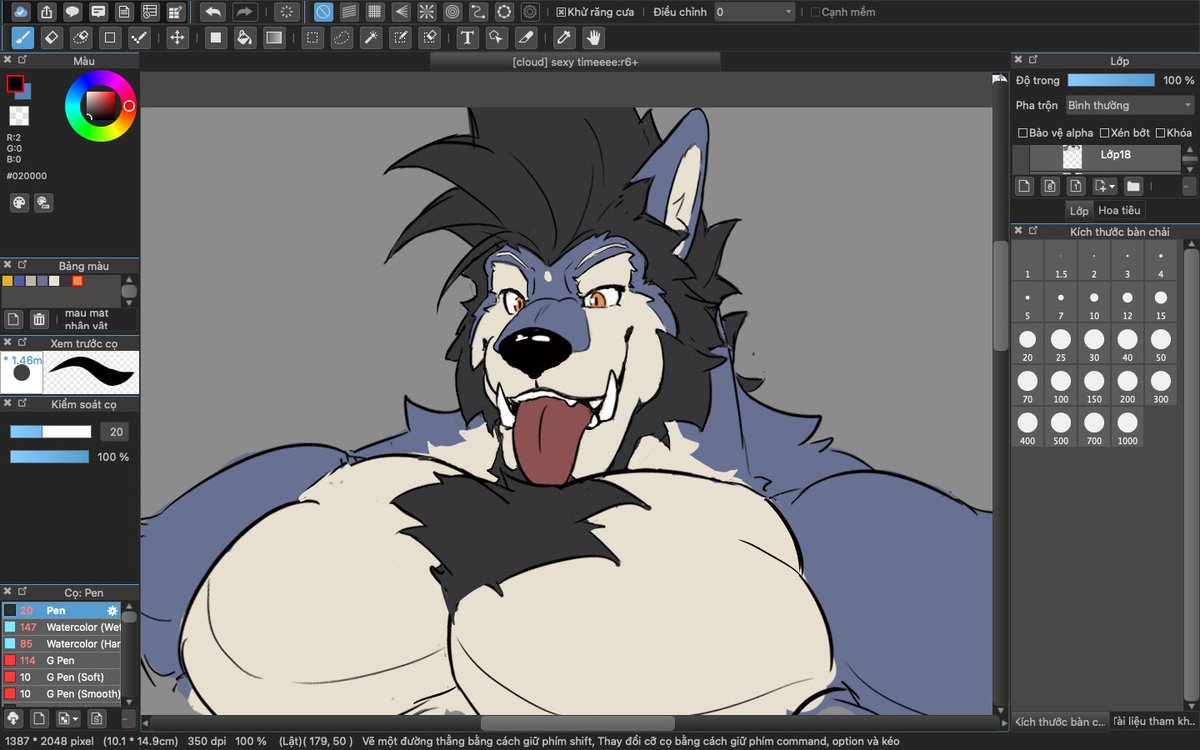Choose brush size 7 preset
Image resolution: width=1200 pixels, height=750 pixels.
click(x=1061, y=303)
